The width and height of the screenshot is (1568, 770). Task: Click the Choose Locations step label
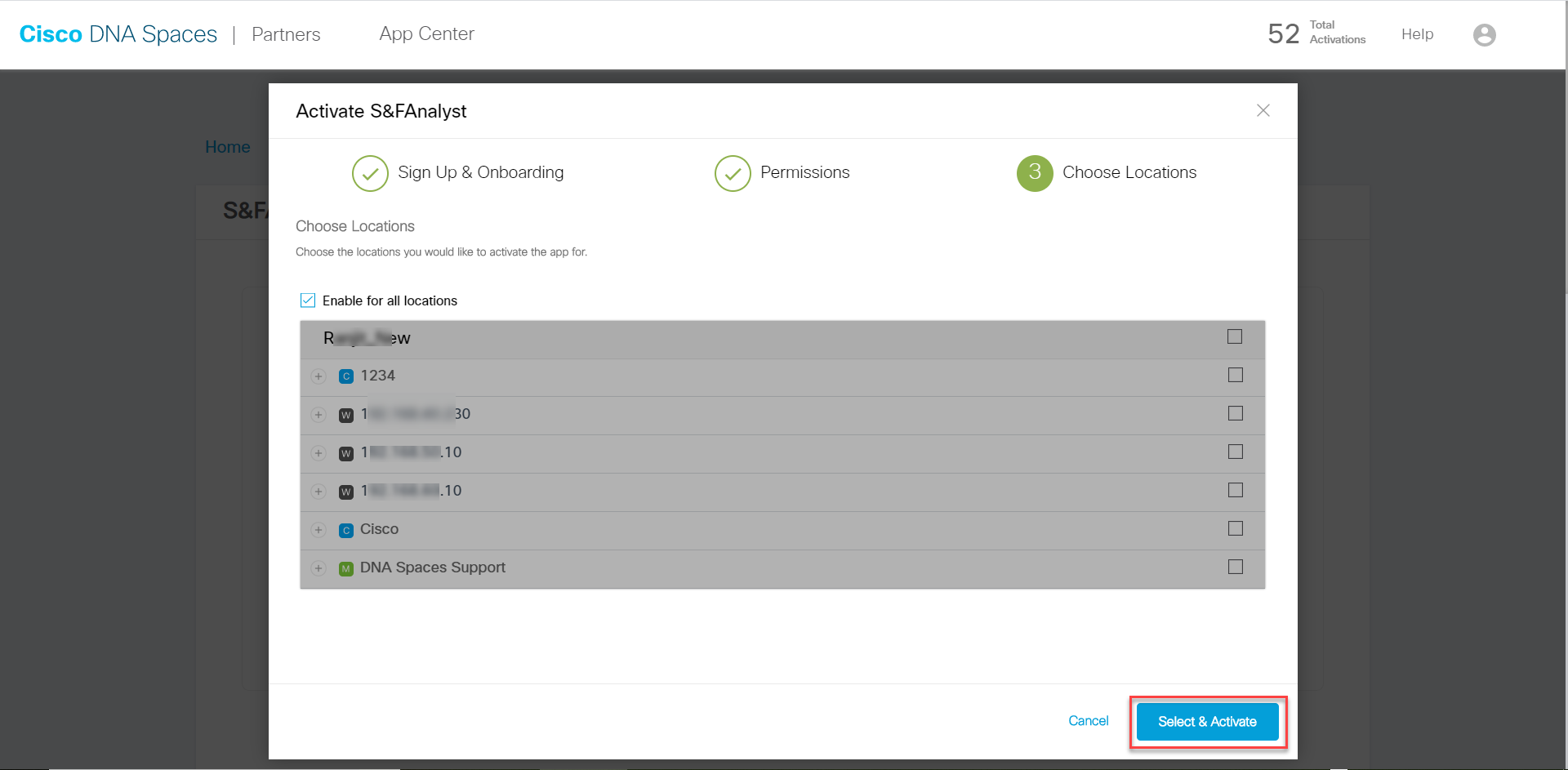tap(1129, 172)
